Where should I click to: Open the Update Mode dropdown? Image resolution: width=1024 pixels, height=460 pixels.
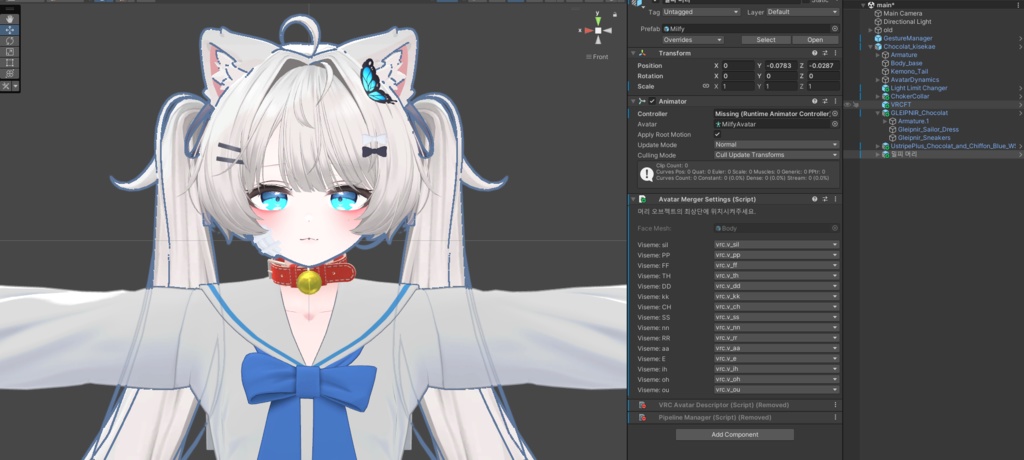776,144
